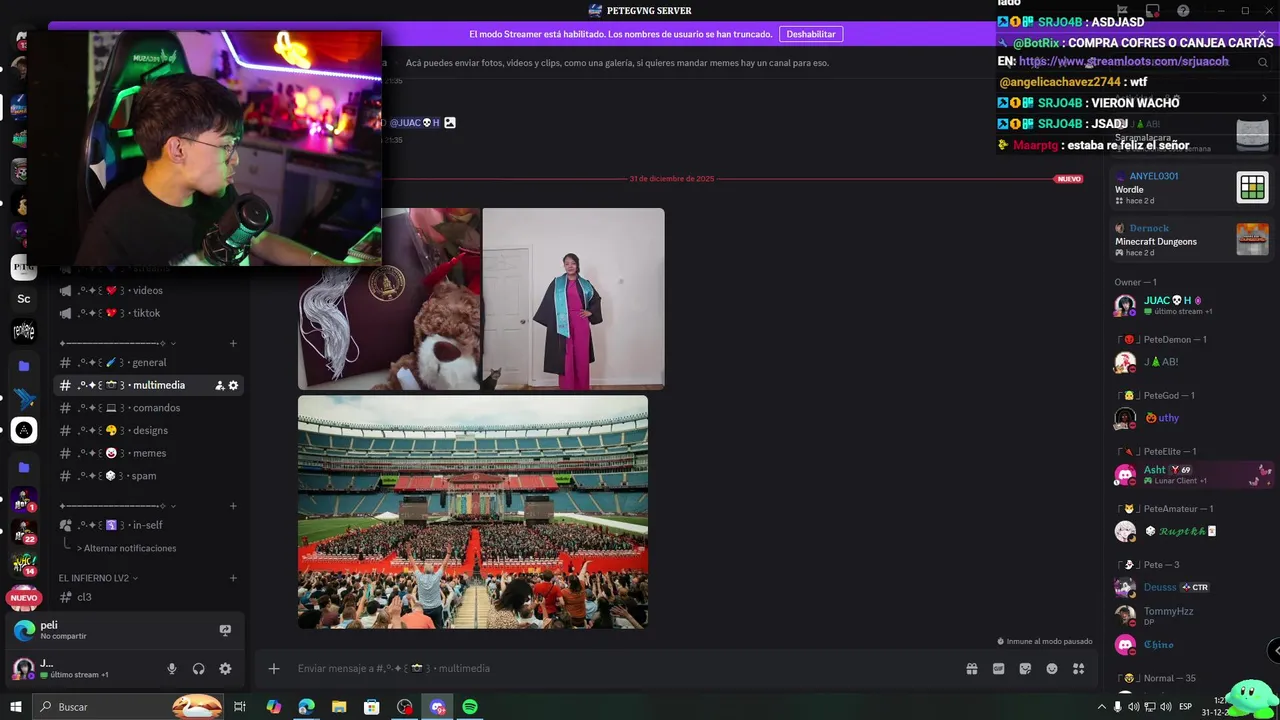Open the server folder above the arrow server

coord(24,366)
